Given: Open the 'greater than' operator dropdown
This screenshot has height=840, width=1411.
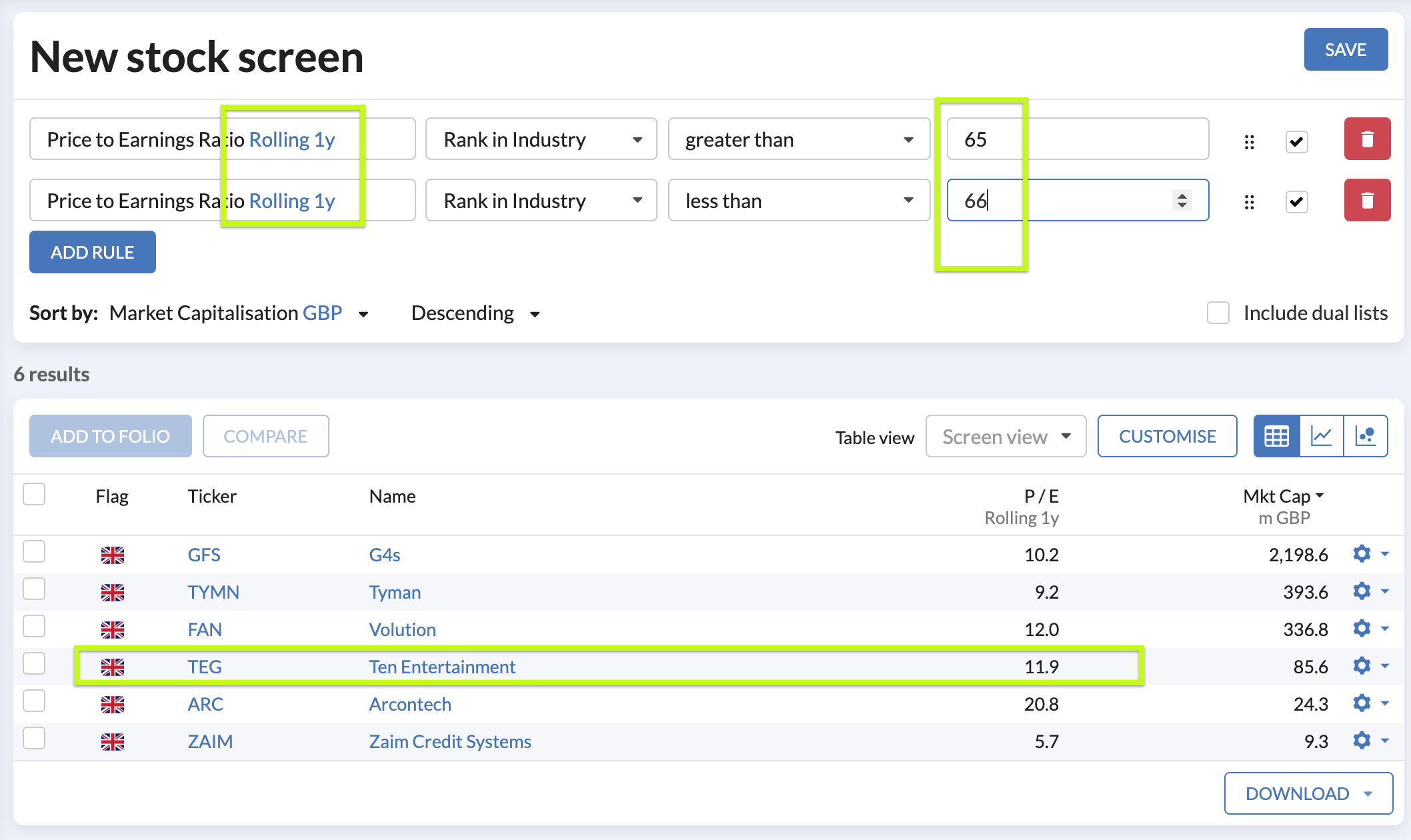Looking at the screenshot, I should (799, 139).
